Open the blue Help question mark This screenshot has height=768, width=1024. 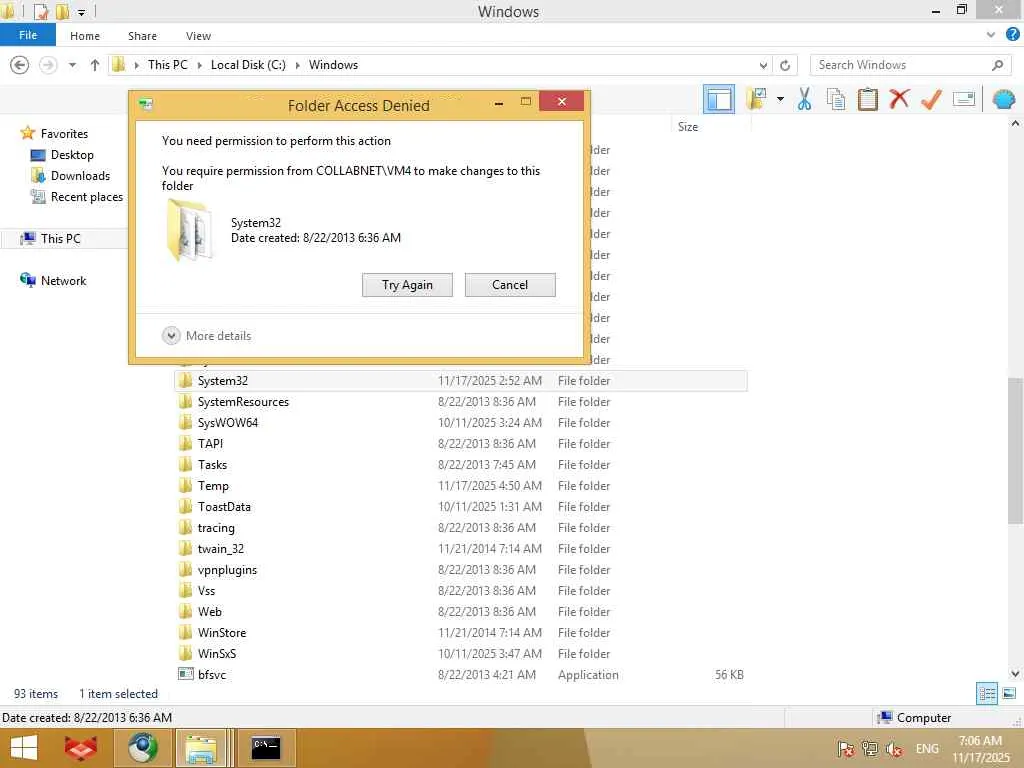coord(1012,35)
